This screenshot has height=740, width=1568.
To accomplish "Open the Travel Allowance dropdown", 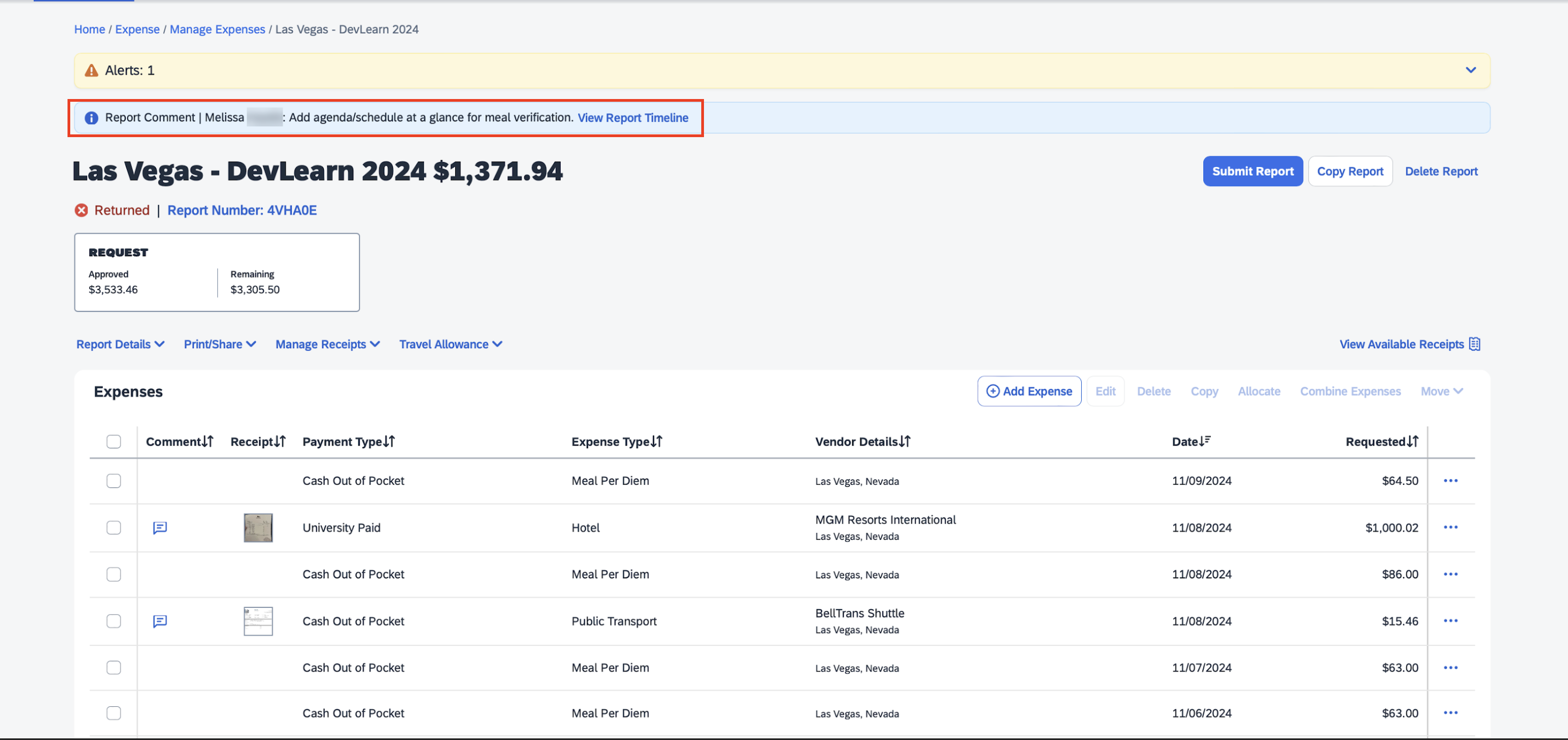I will click(x=450, y=344).
